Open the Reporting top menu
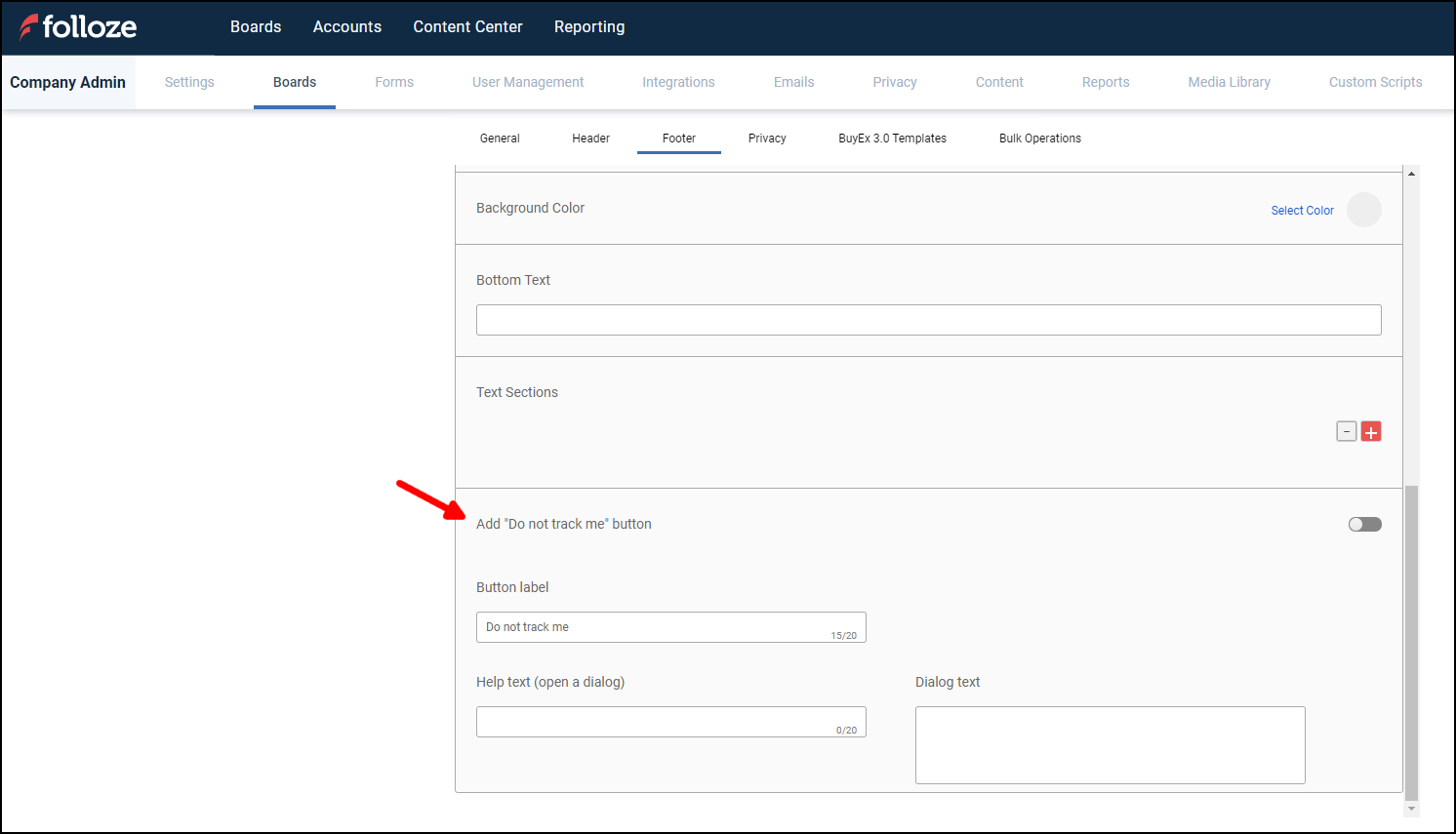Viewport: 1456px width, 834px height. 589,27
